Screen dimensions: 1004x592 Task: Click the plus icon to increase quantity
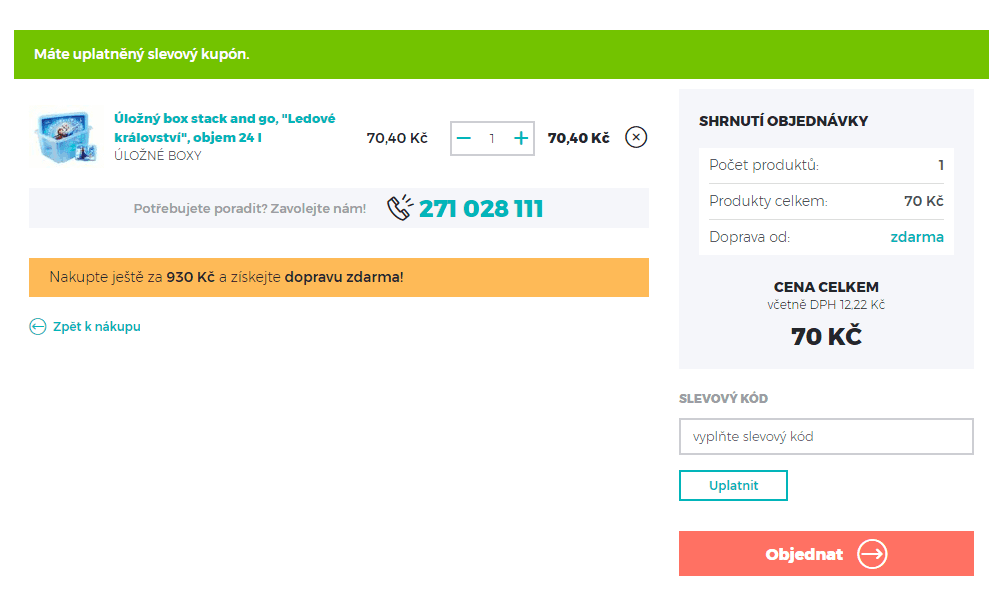(520, 137)
